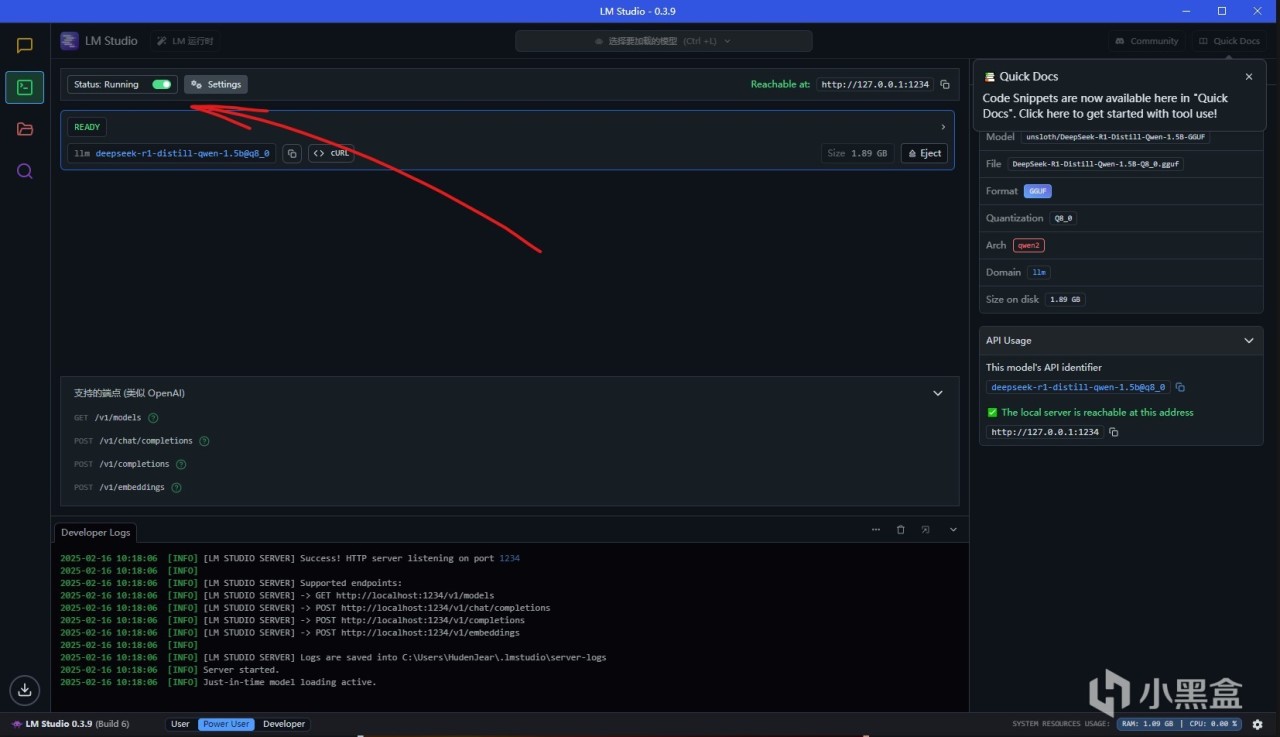Viewport: 1280px width, 737px height.
Task: Copy the Reachable at server address
Action: (945, 85)
